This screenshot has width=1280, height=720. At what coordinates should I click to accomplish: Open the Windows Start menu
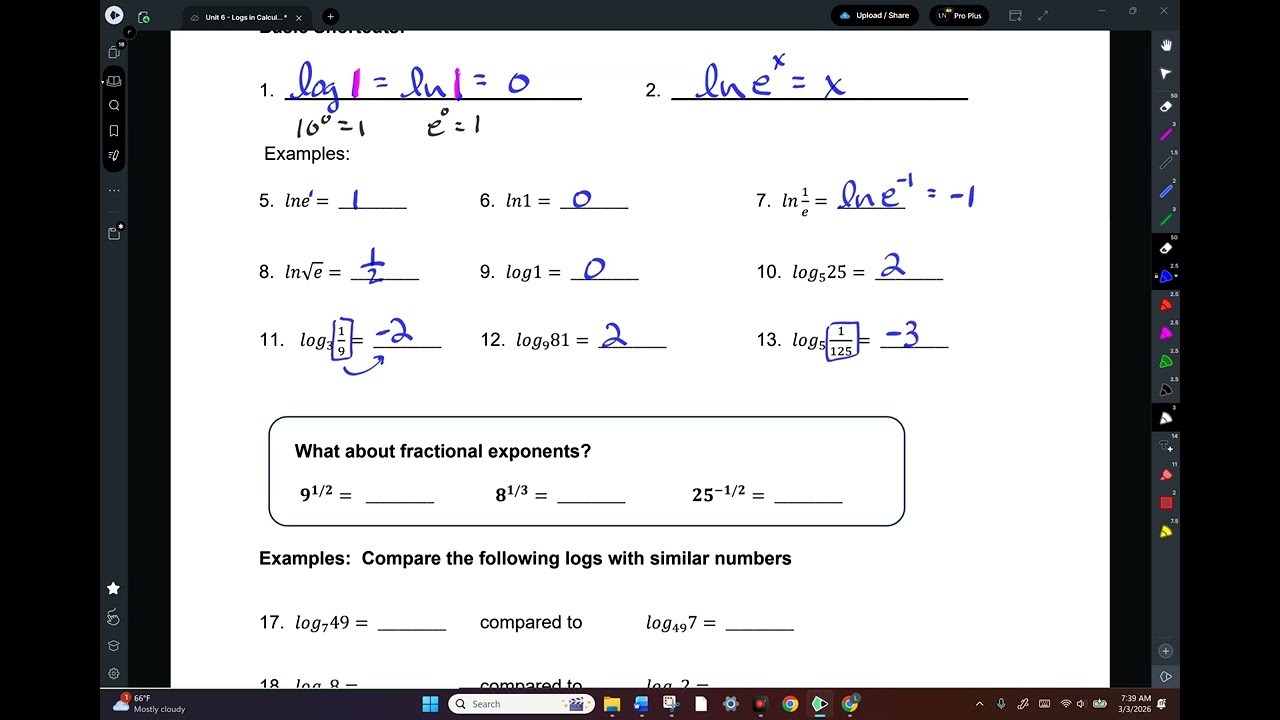tap(430, 704)
